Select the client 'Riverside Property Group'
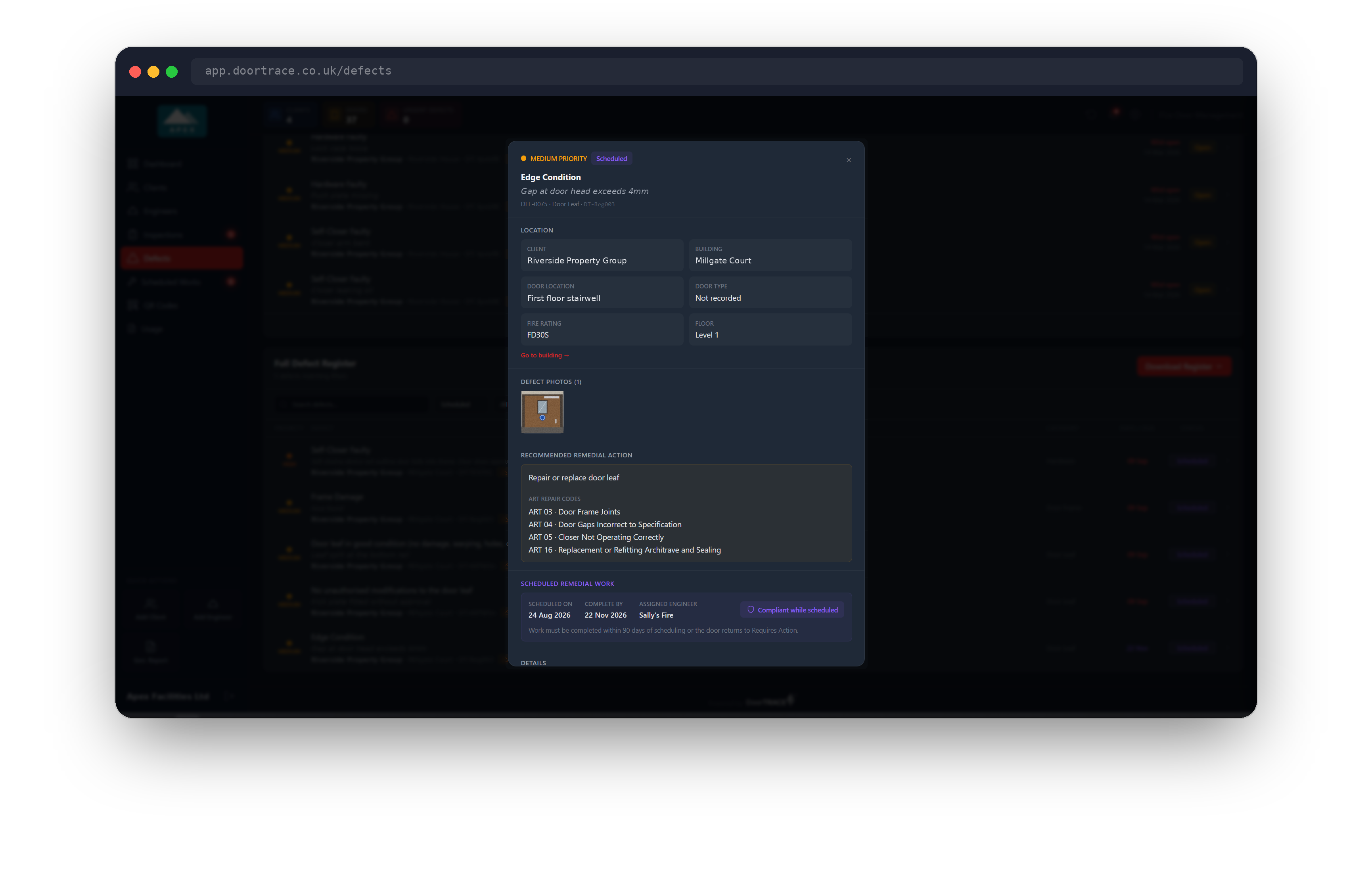Image resolution: width=1372 pixels, height=883 pixels. click(x=577, y=260)
